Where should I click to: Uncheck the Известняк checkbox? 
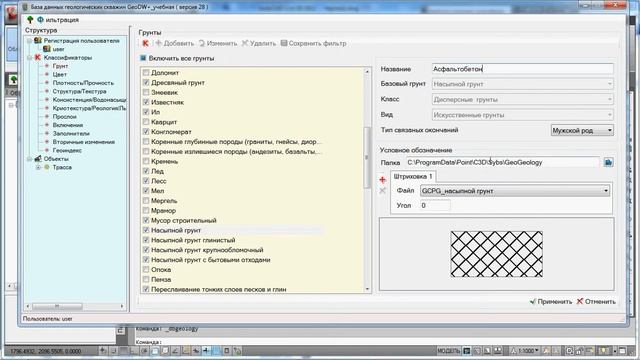click(146, 102)
